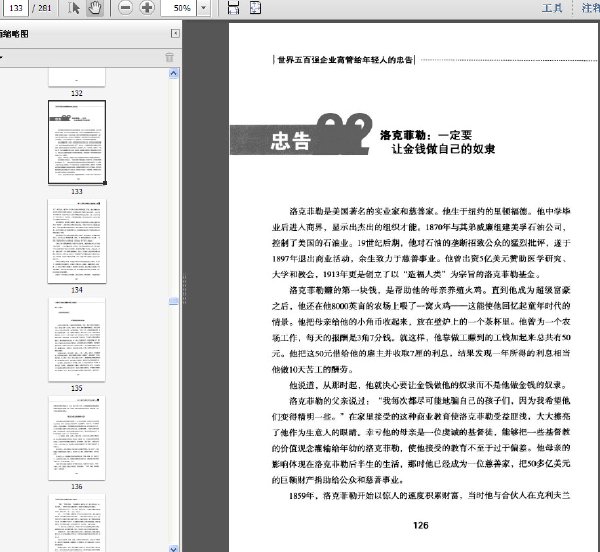Image resolution: width=600 pixels, height=552 pixels.
Task: Select page 134 thumbnail
Action: 77,241
